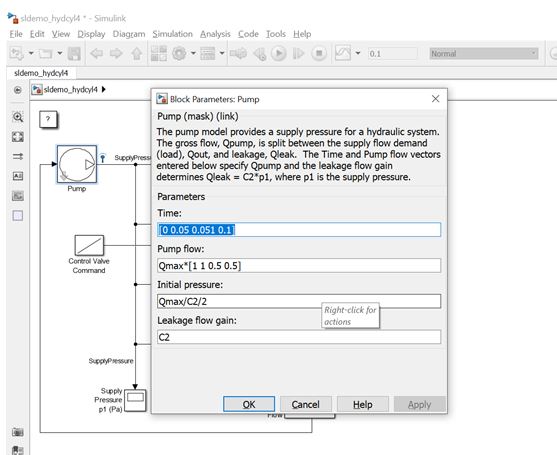The height and width of the screenshot is (455, 557).
Task: Click OK in Block Parameters dialog
Action: 249,404
